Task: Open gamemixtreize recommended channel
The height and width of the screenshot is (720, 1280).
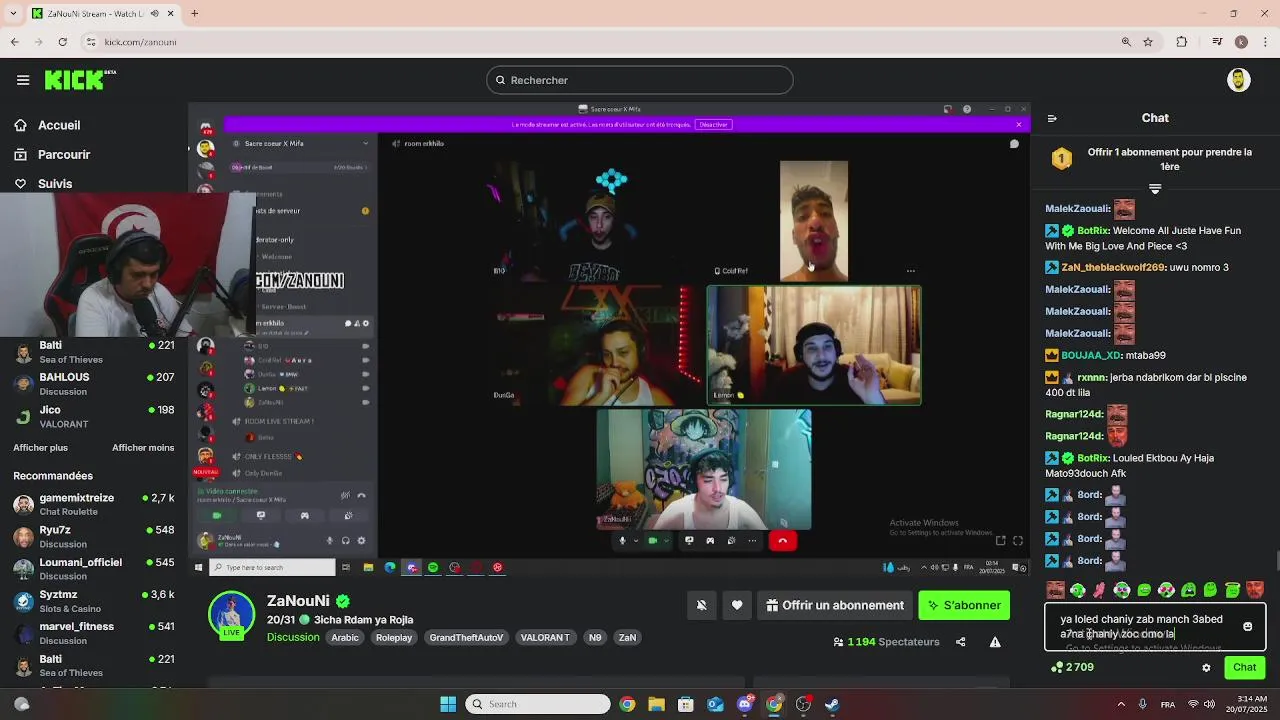Action: point(94,504)
